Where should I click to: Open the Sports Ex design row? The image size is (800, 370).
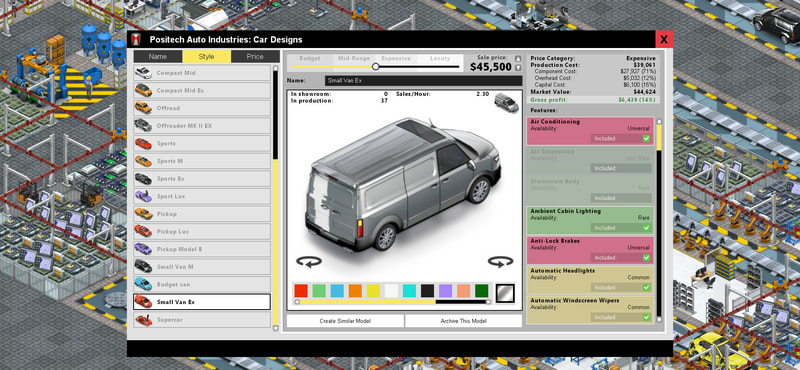[x=202, y=179]
